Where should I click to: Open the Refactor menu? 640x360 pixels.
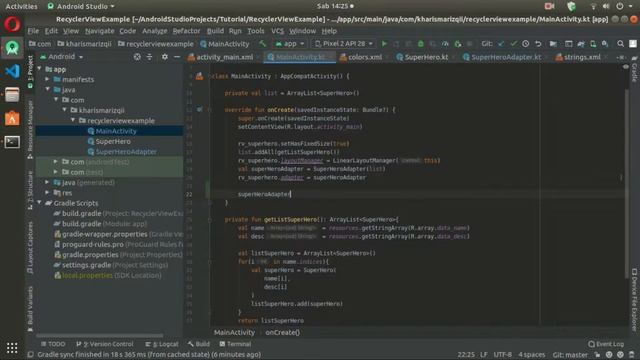tap(186, 31)
